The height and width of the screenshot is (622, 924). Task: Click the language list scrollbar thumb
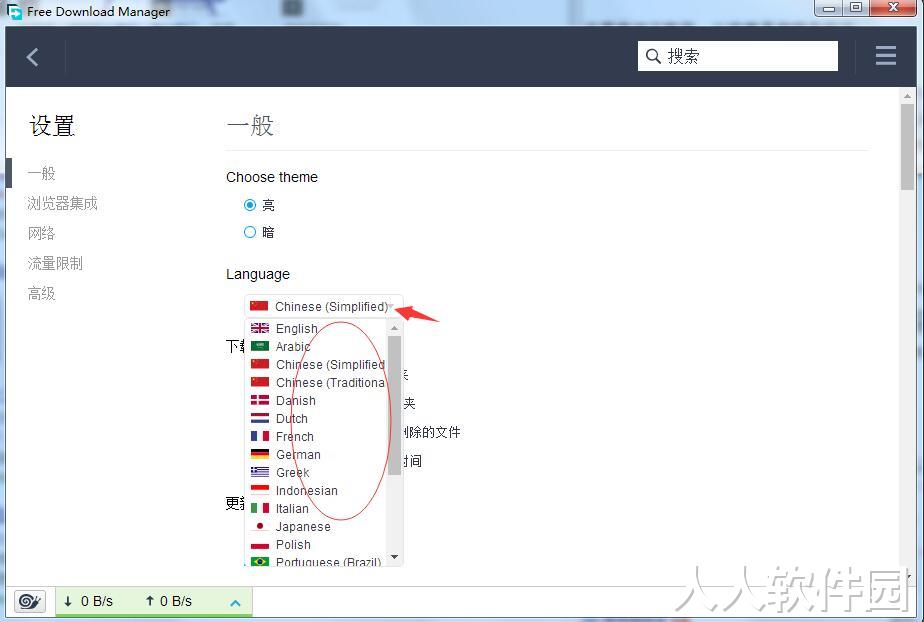(394, 405)
